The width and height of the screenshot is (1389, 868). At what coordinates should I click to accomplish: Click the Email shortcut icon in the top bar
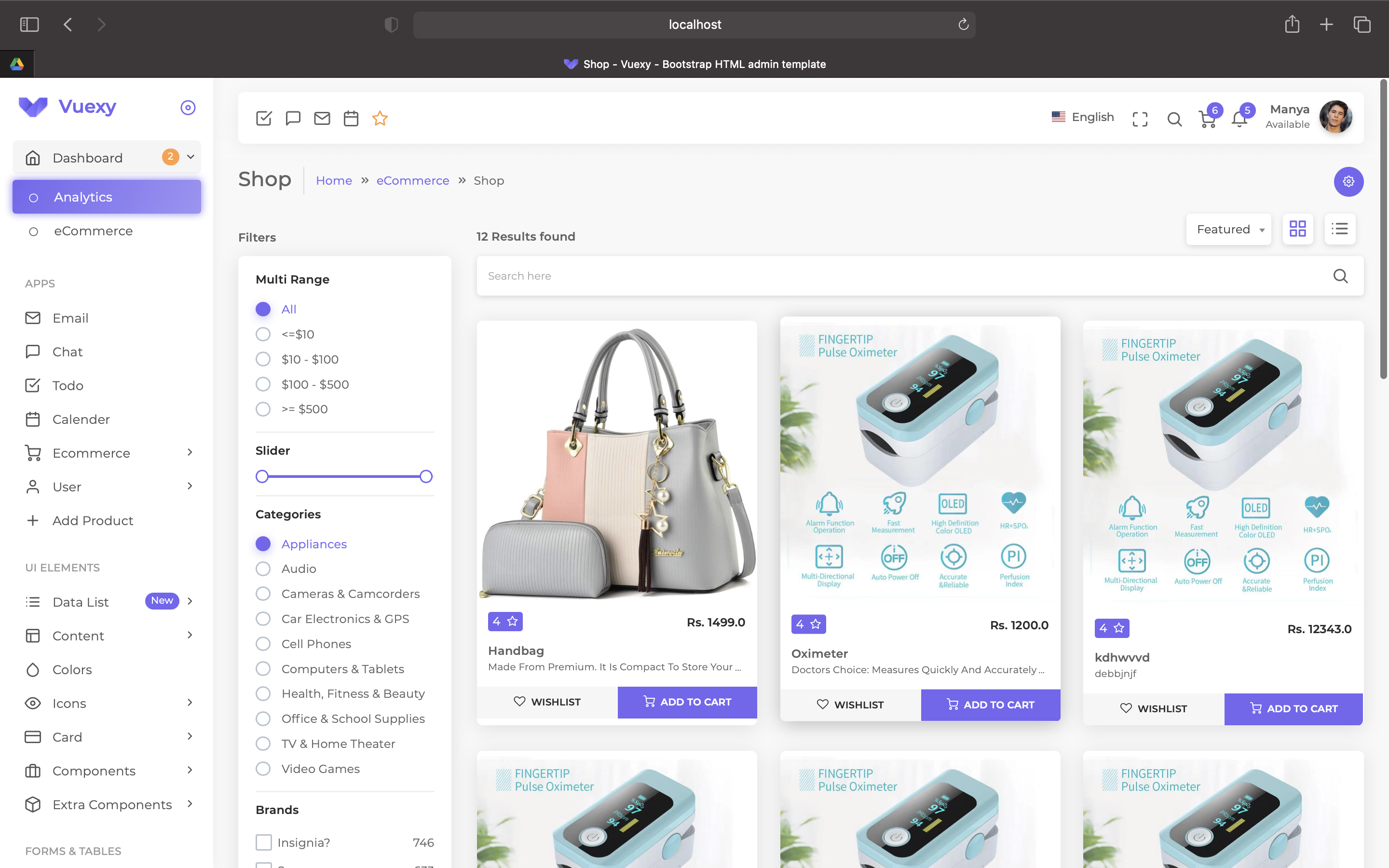tap(322, 118)
